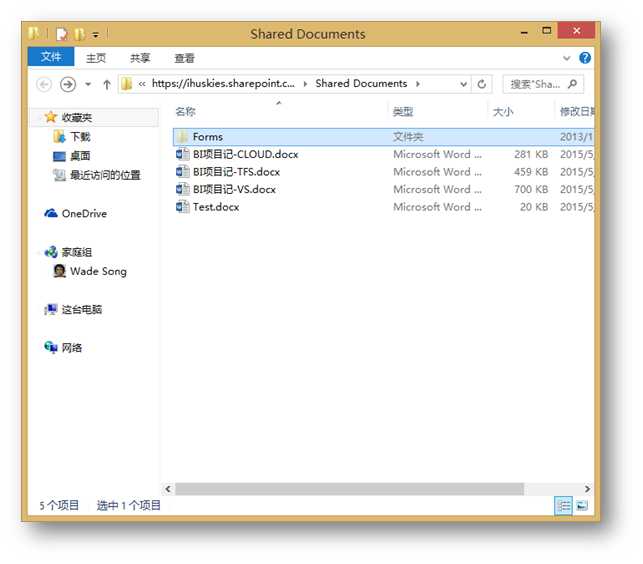This screenshot has height=564, width=643.
Task: Click the 281 KB size cell
Action: coord(531,155)
